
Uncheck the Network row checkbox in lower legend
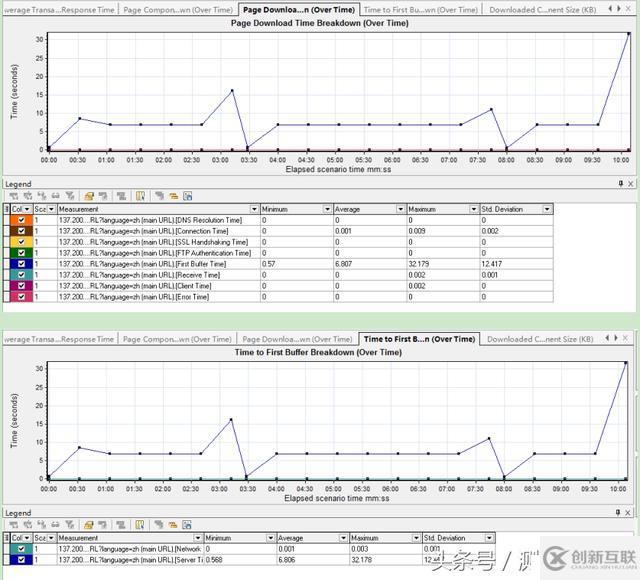coord(21,549)
